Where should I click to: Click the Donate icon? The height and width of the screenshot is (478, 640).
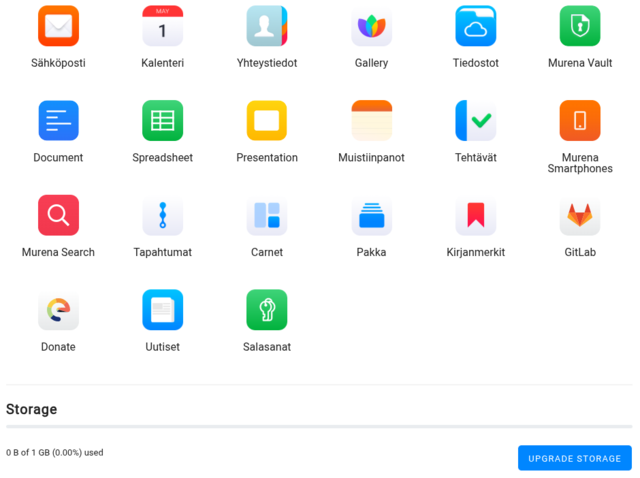pos(58,310)
